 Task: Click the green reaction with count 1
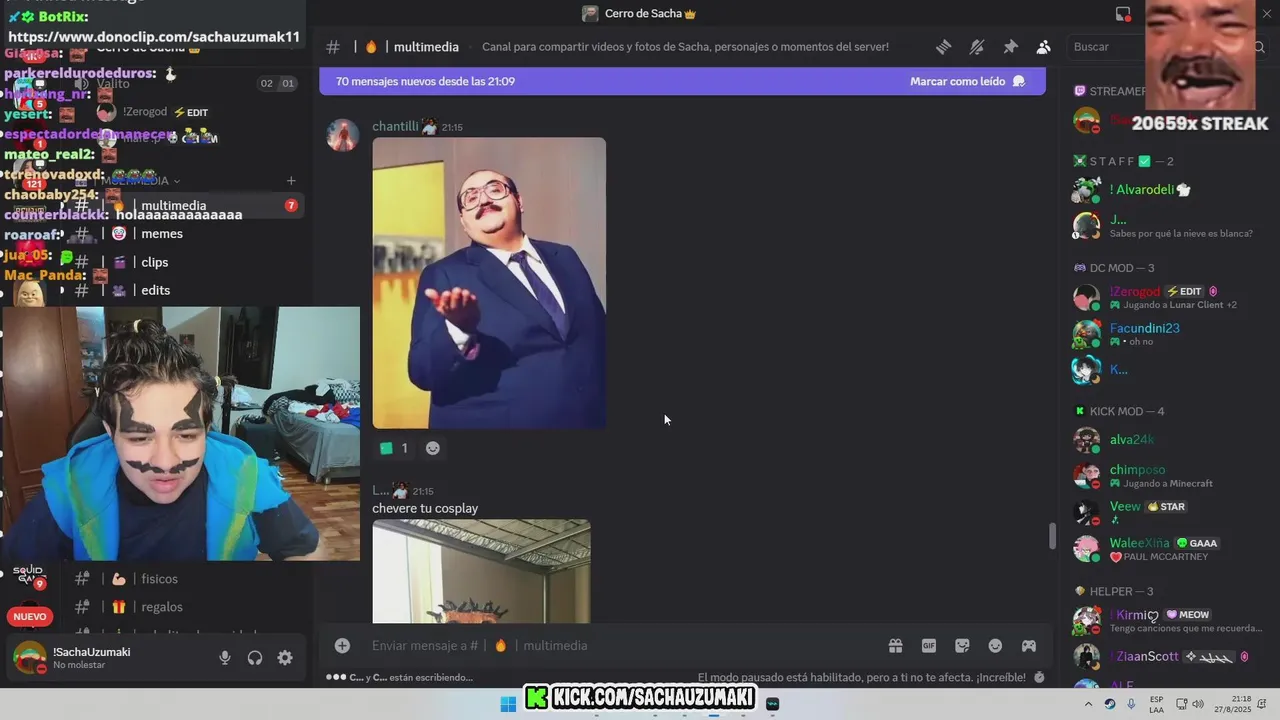(x=393, y=448)
